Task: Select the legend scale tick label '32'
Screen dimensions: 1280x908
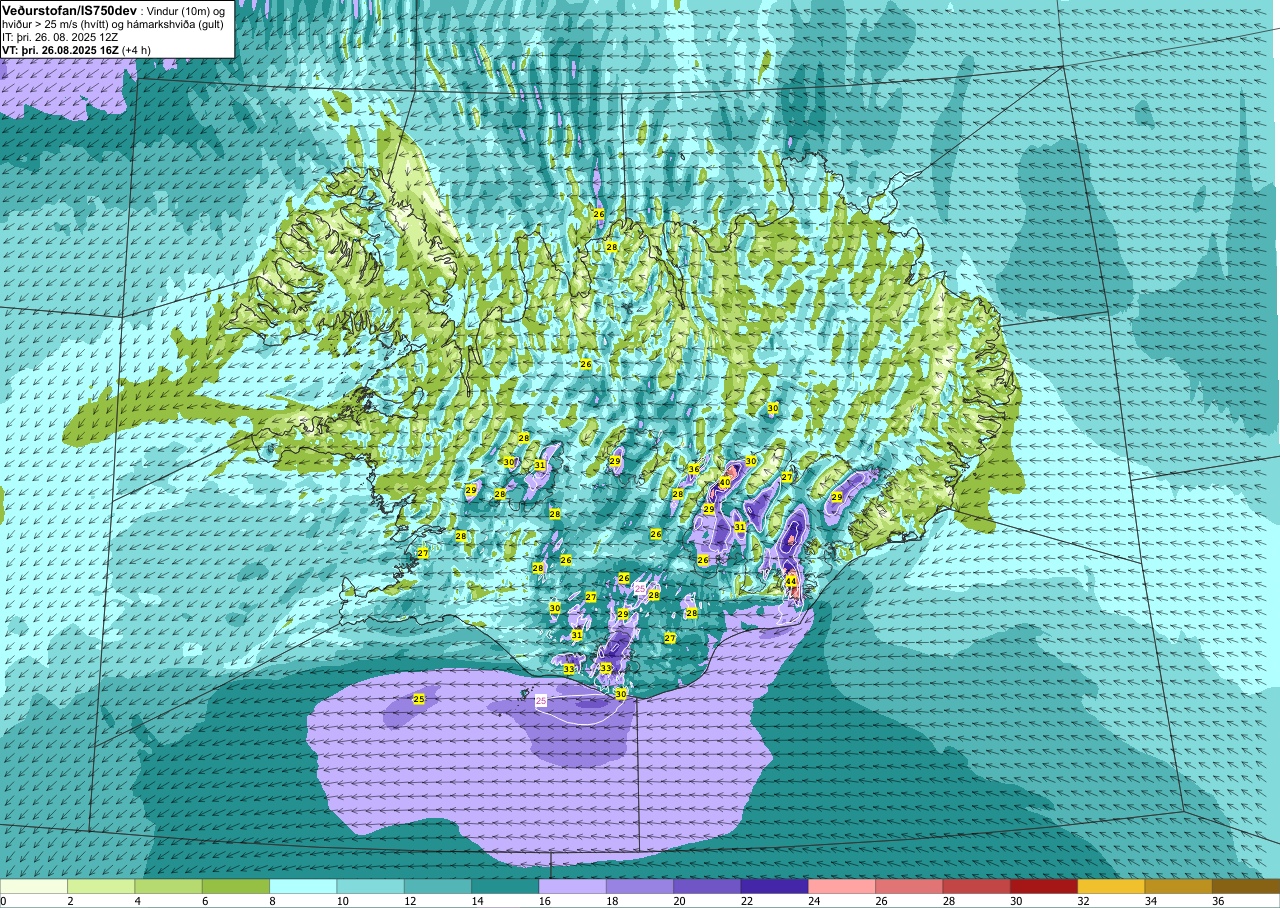Action: coord(1084,901)
